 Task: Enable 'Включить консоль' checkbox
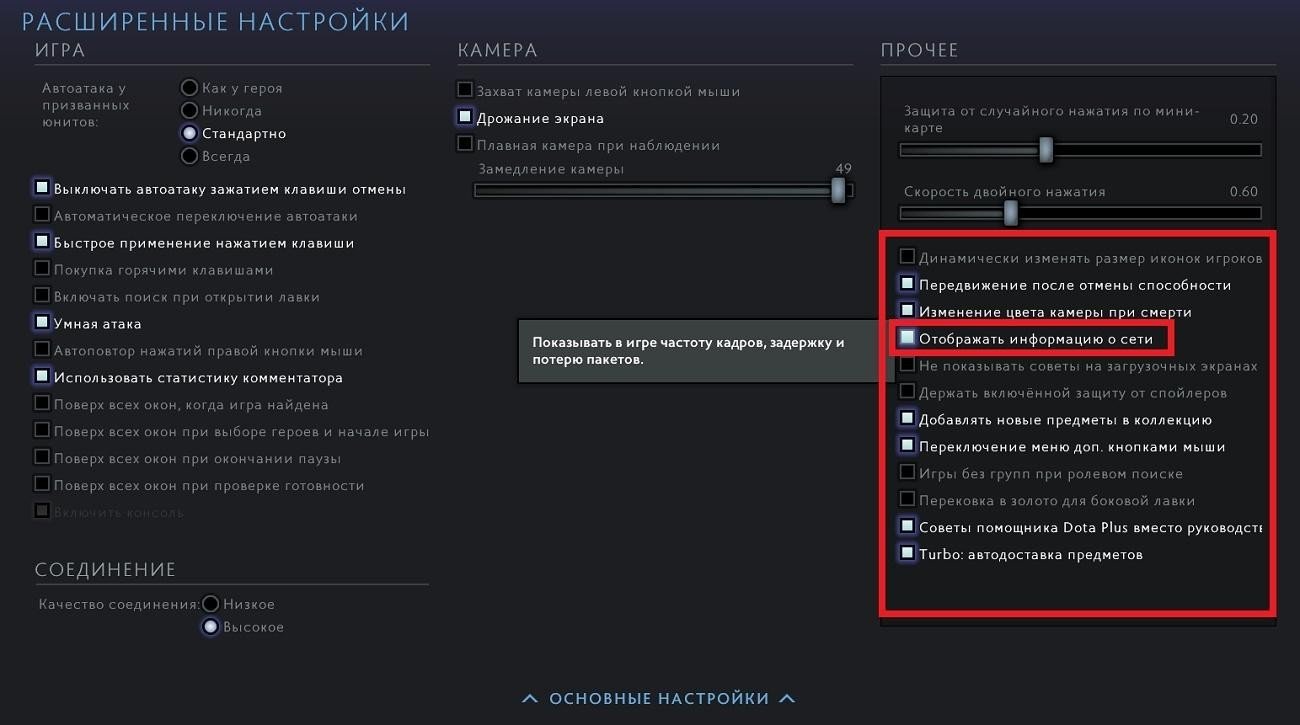[42, 511]
